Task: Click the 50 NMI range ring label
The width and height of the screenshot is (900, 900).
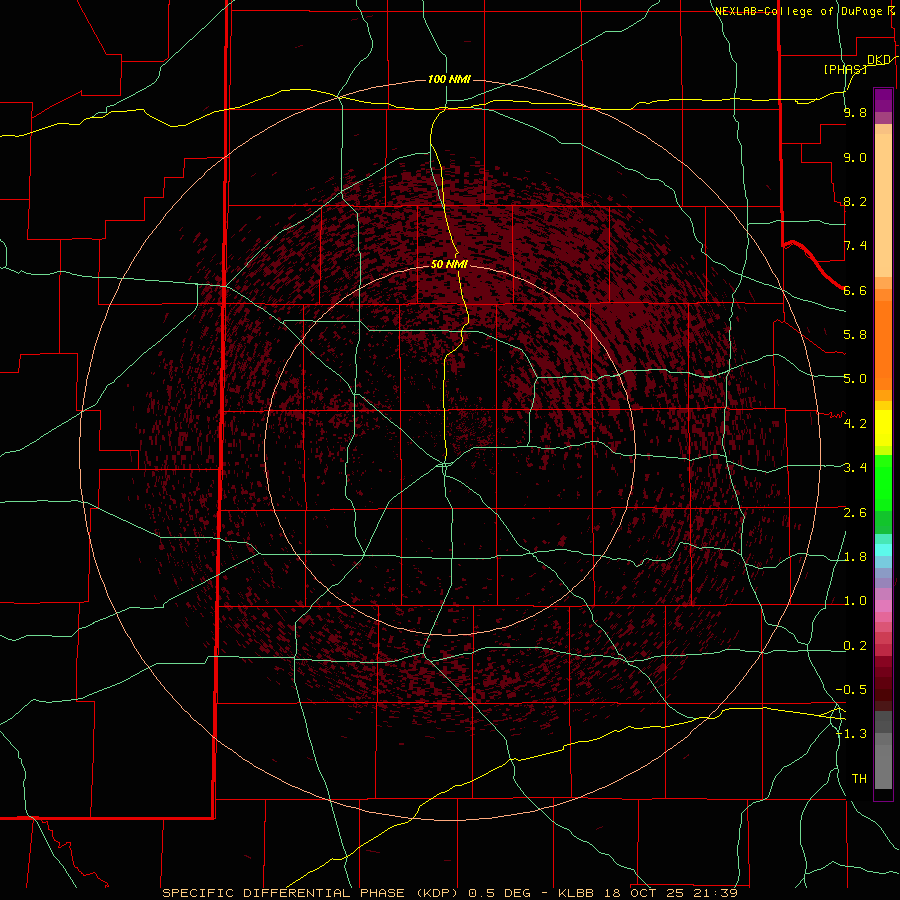Action: (x=449, y=264)
